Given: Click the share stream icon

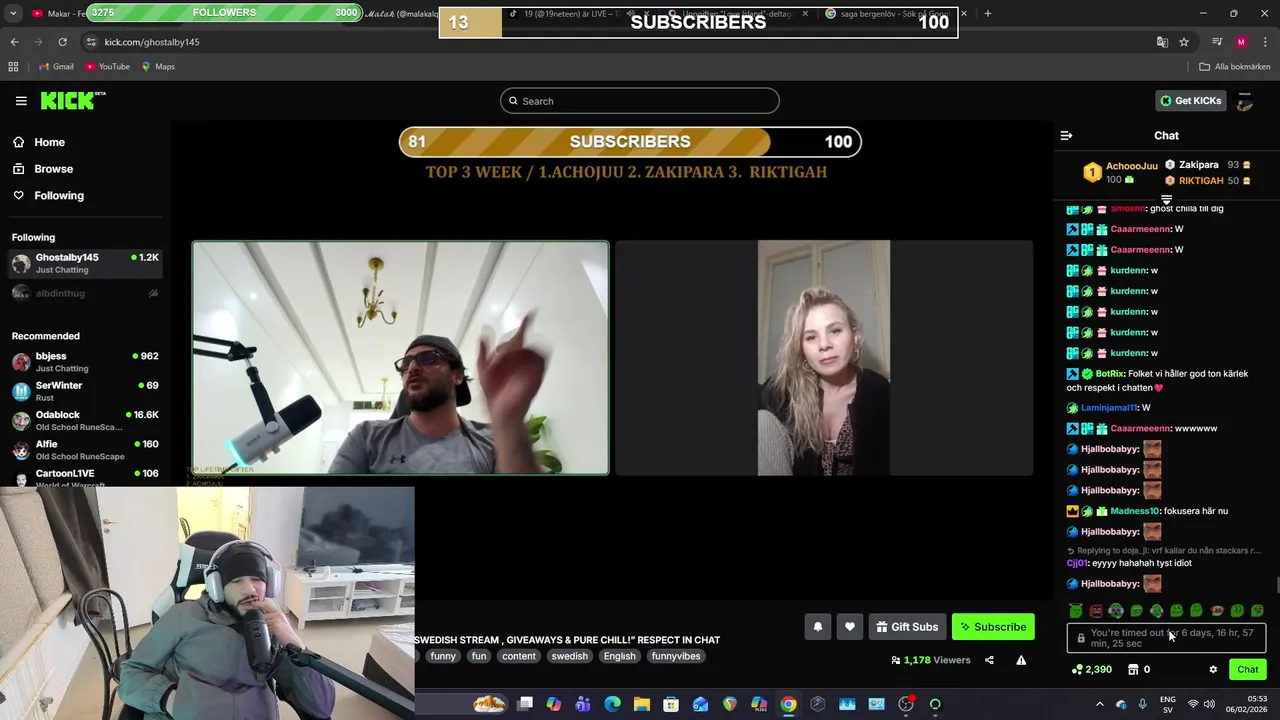Looking at the screenshot, I should (x=989, y=660).
